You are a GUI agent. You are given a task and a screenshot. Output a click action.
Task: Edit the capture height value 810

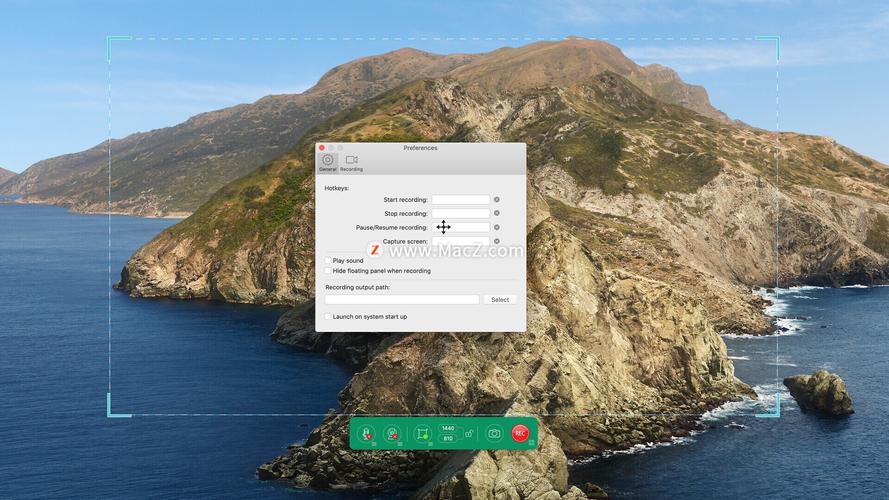[x=448, y=439]
